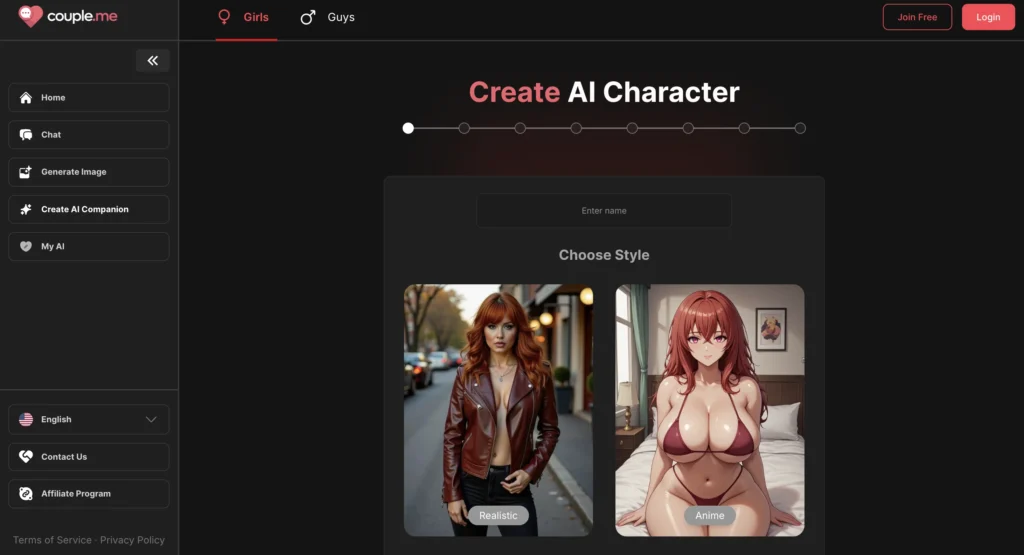Click the Create AI Companion sparkle icon

(x=26, y=209)
